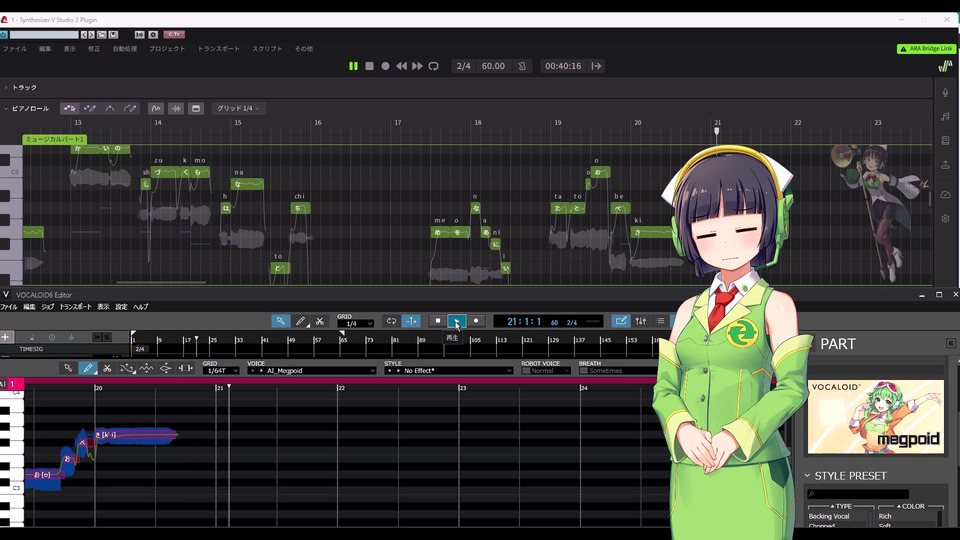Click the VOCALOID6 record button

point(476,321)
